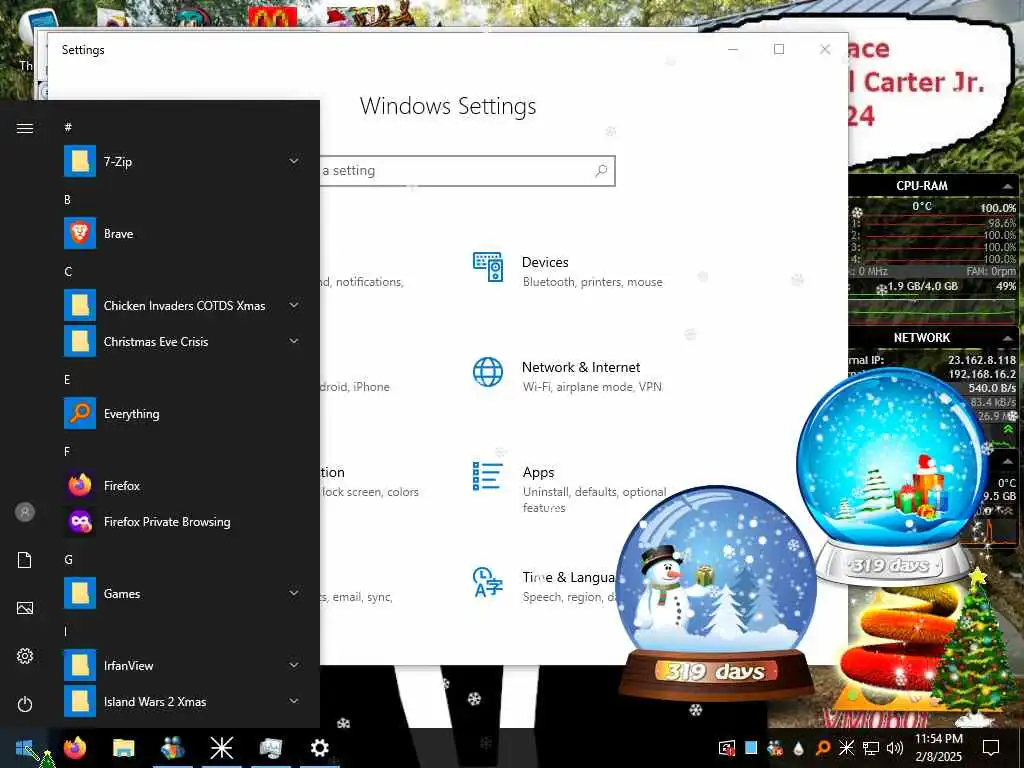Collapse the CPU-RAM gadget section

1008,186
